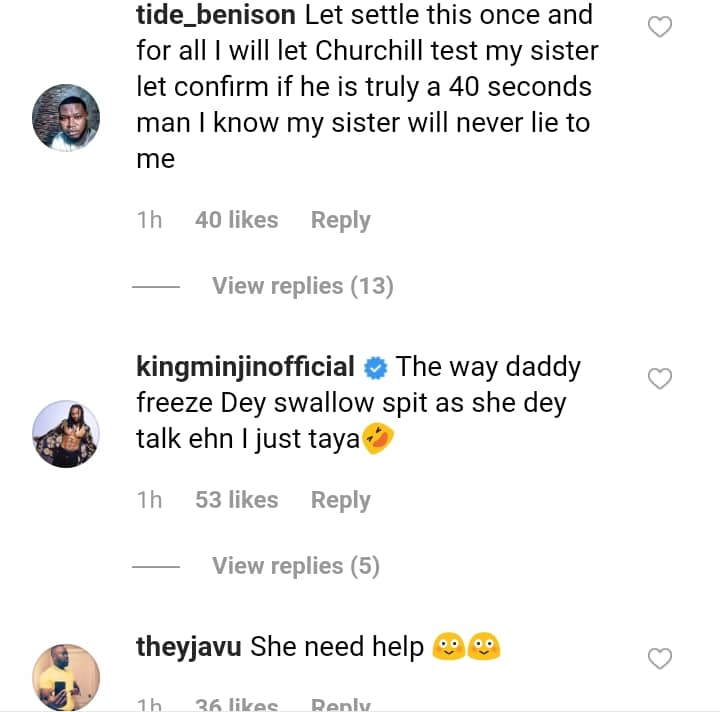
Task: Expand View replies (13)
Action: [x=302, y=286]
